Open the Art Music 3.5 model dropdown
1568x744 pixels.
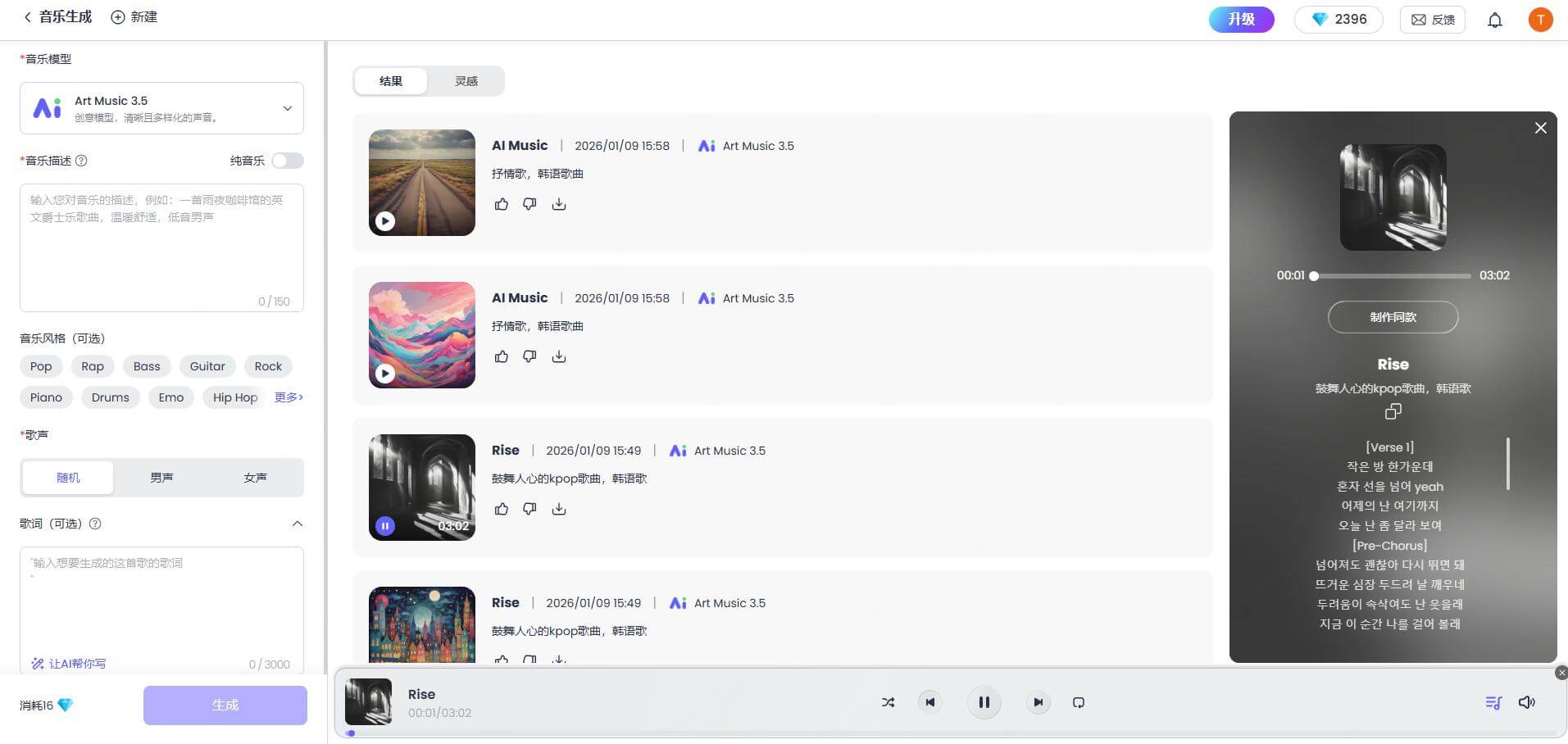[x=287, y=107]
